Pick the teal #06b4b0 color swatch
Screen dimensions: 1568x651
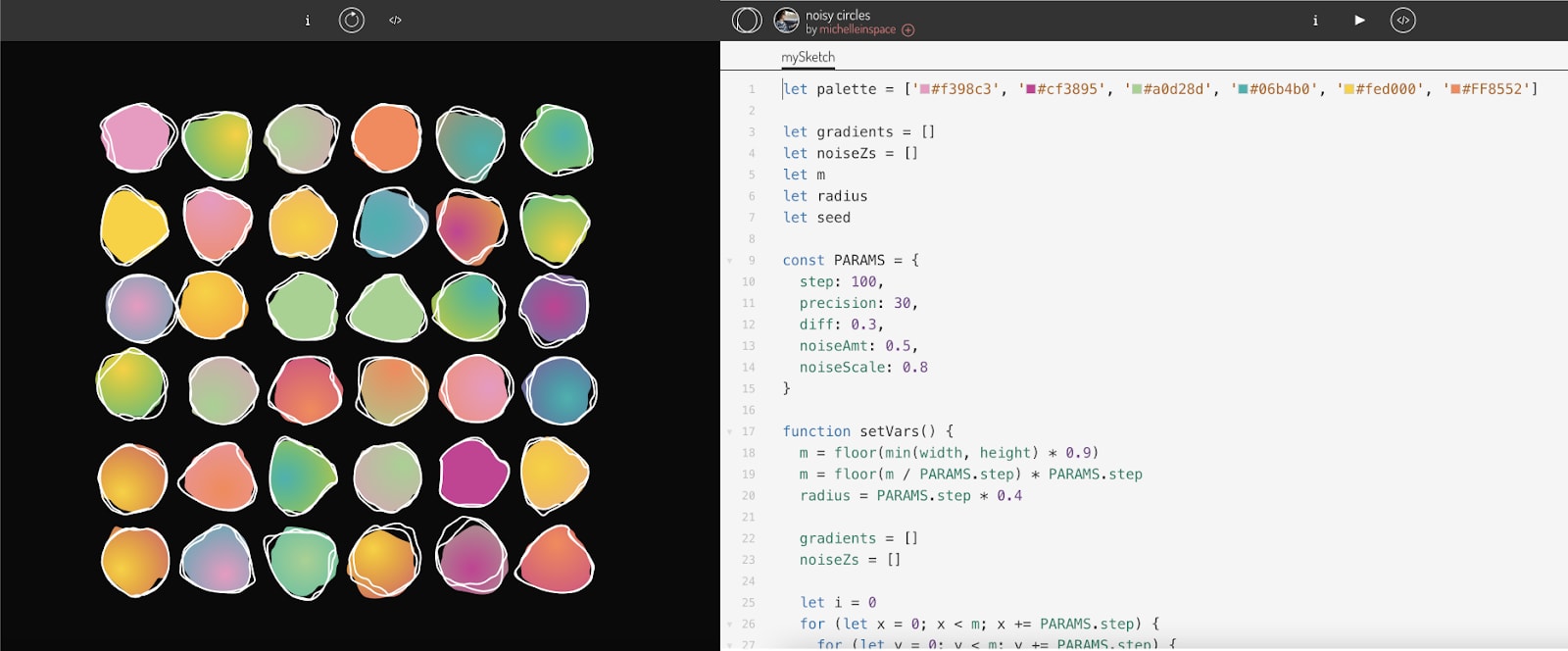(x=1243, y=89)
